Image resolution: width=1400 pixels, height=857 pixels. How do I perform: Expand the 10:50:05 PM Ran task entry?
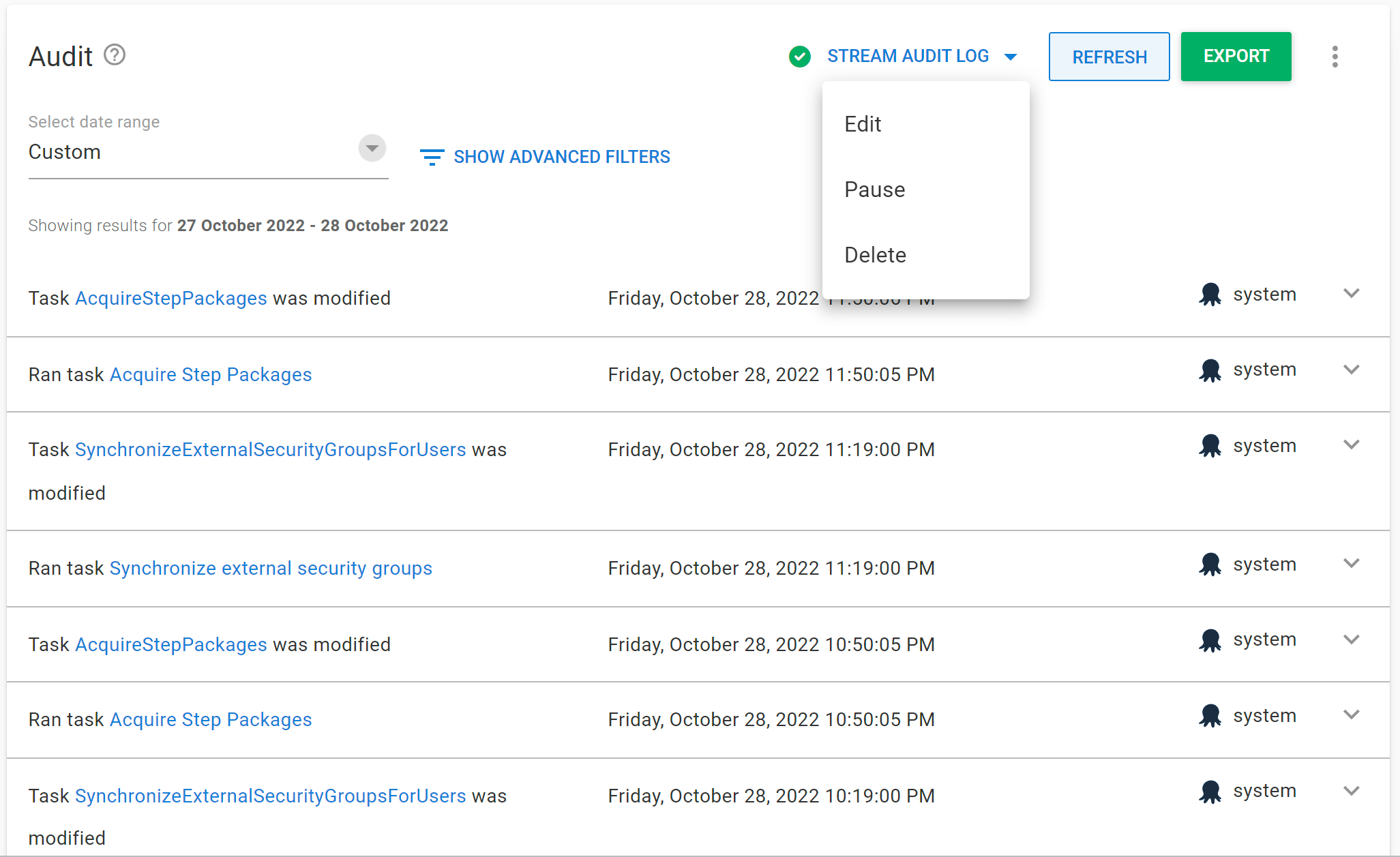(1351, 715)
